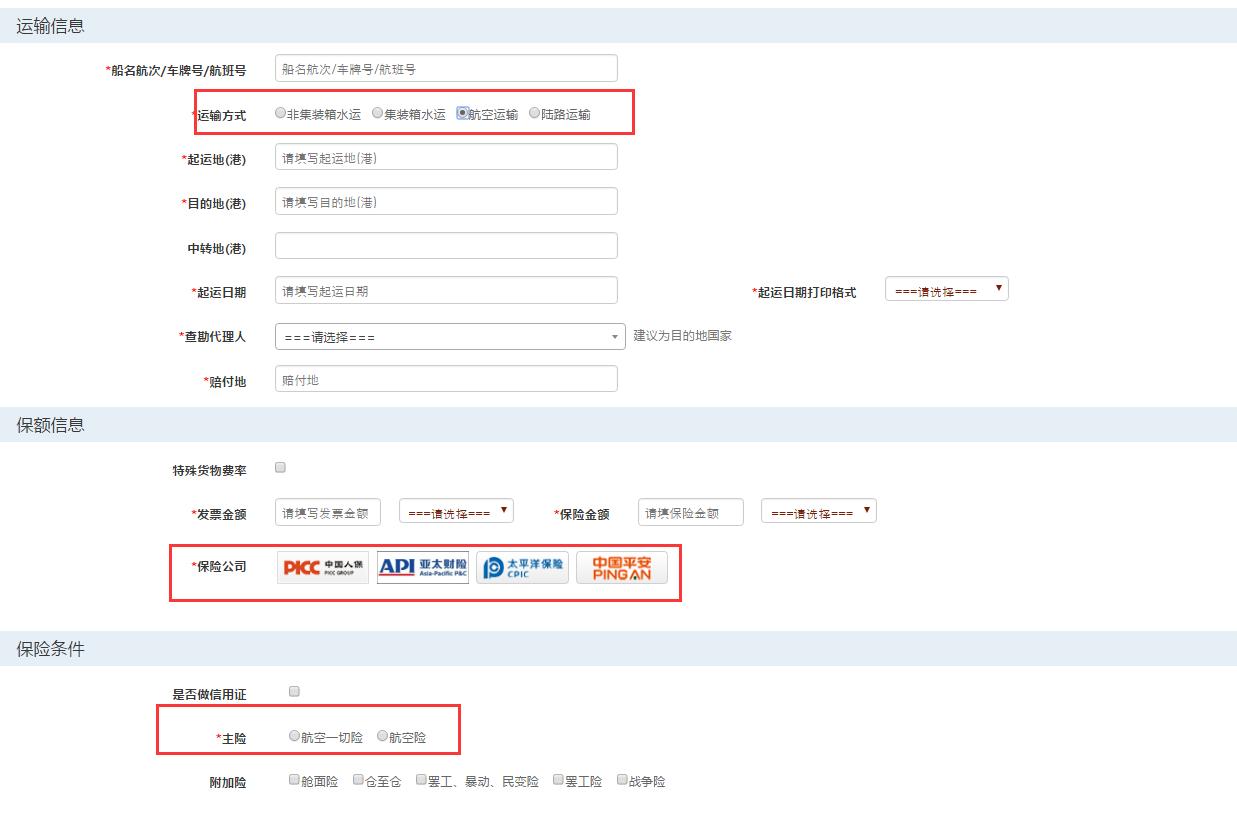
Task: Open the 发票金额 currency dropdown
Action: [456, 511]
